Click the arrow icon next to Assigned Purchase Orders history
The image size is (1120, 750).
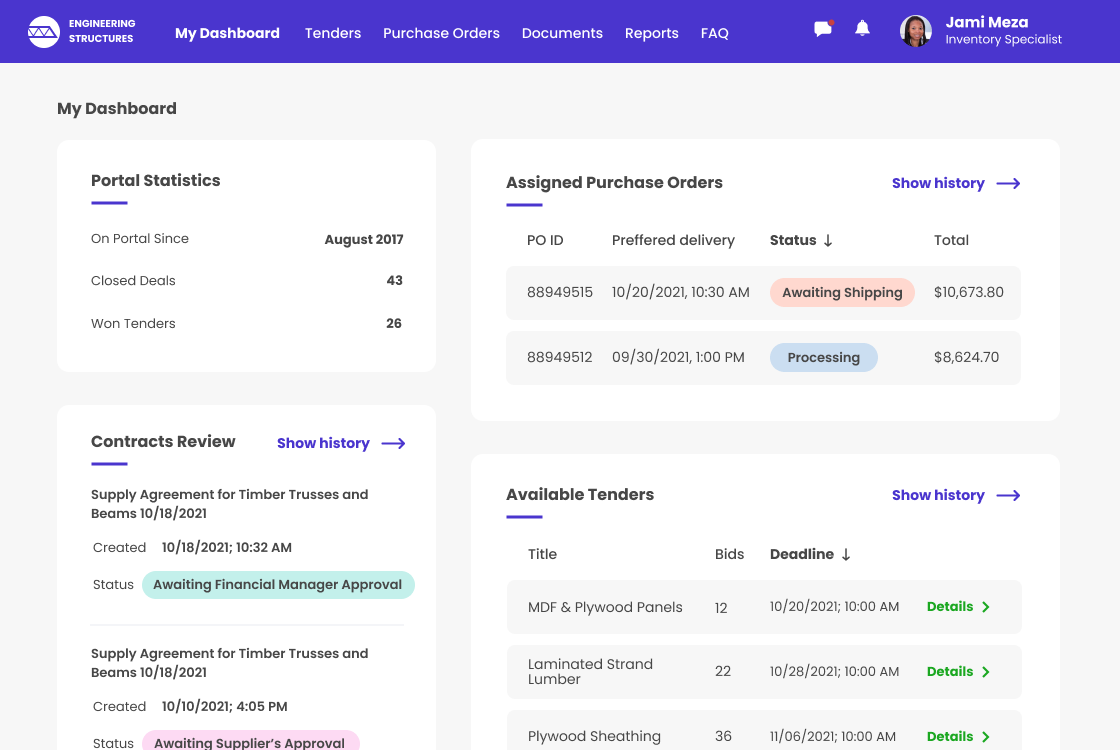coord(1009,183)
